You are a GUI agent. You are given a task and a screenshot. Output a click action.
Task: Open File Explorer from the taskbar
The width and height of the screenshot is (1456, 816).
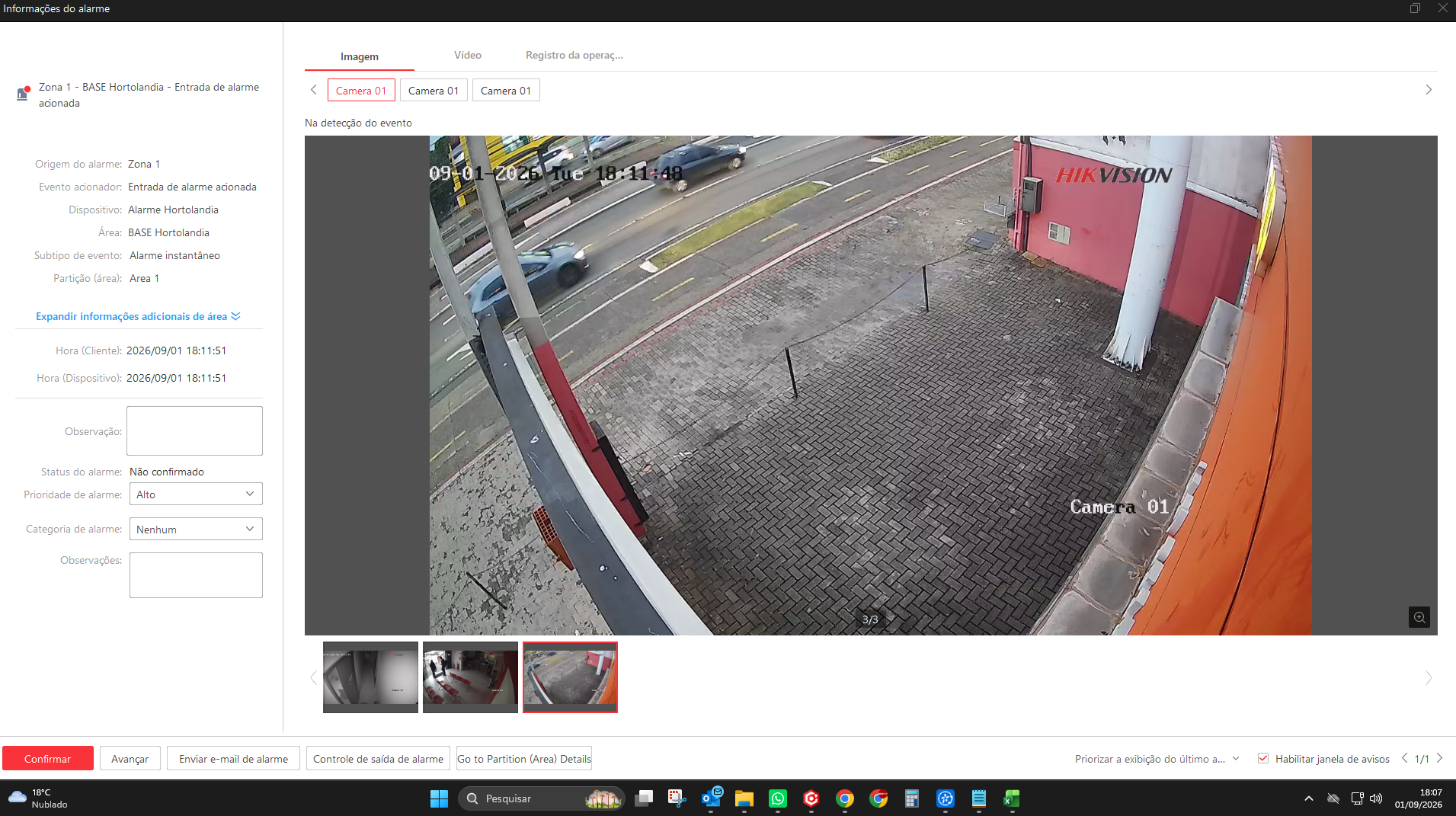coord(744,798)
